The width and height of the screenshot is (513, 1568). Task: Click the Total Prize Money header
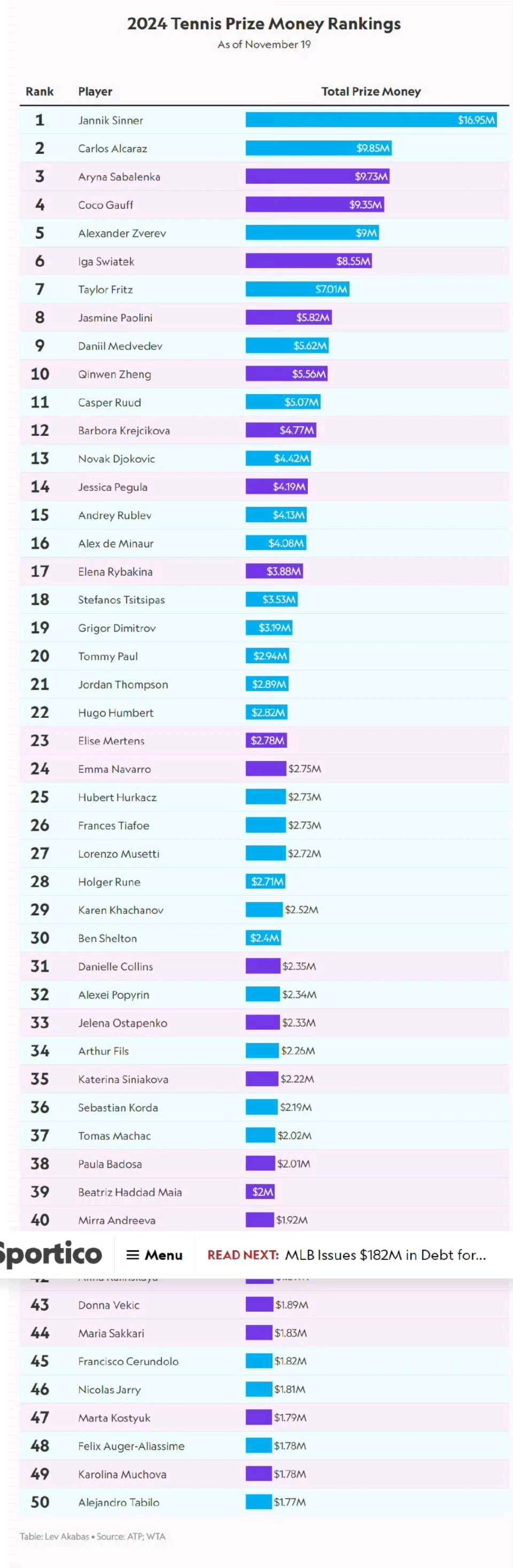pyautogui.click(x=371, y=91)
